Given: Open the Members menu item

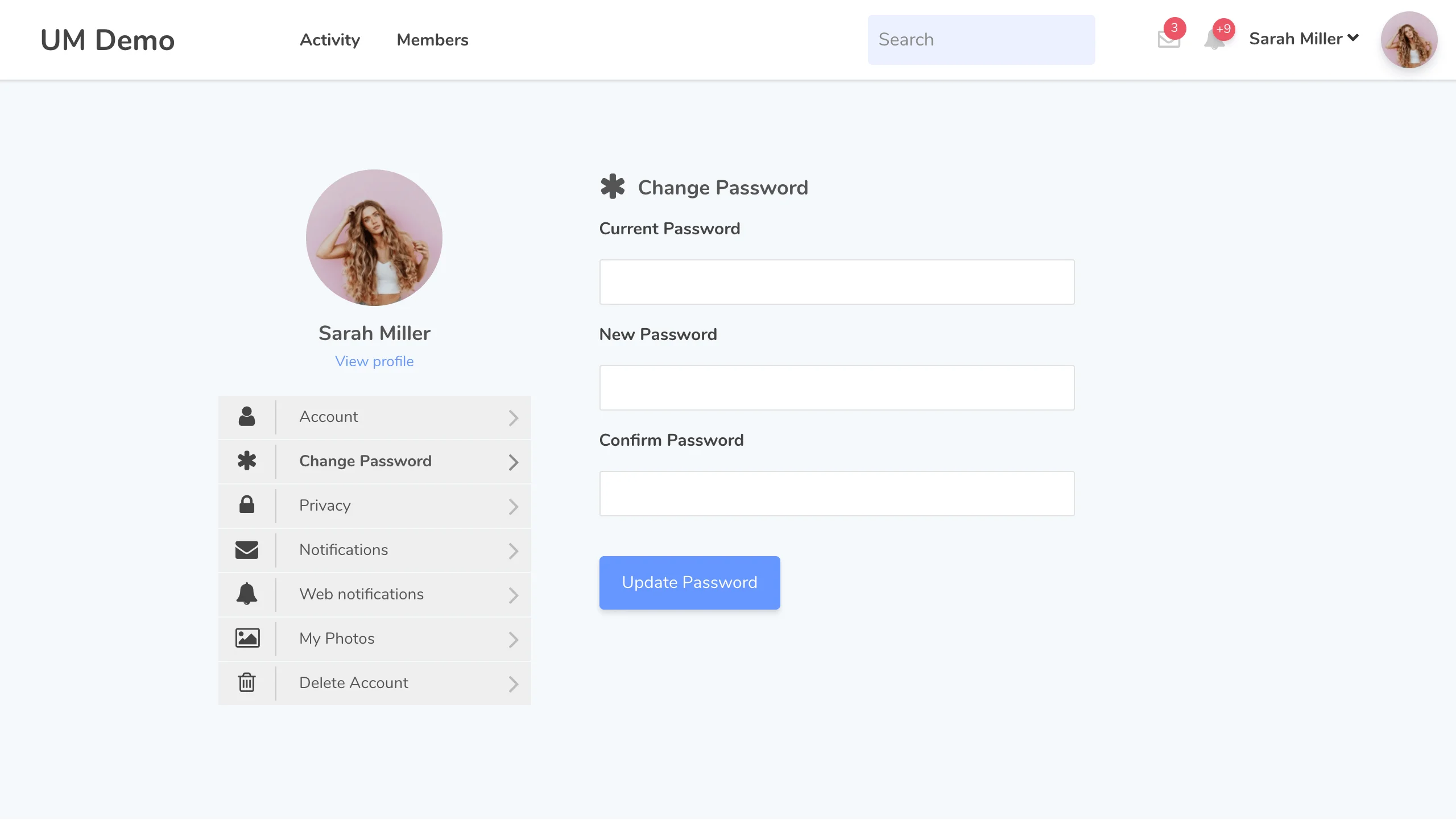Looking at the screenshot, I should tap(432, 40).
